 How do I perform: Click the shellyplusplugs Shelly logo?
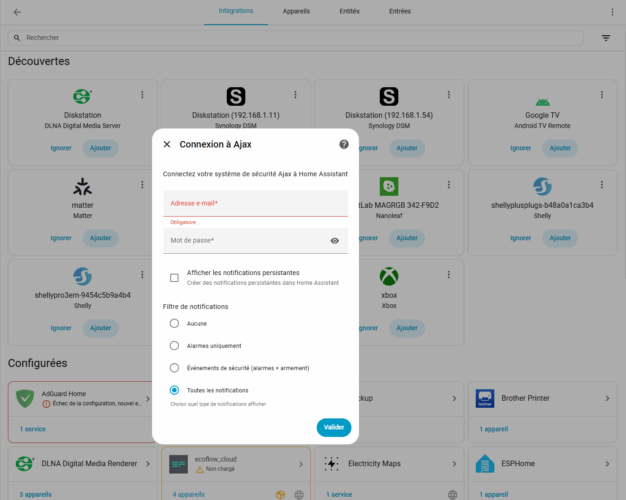coord(543,187)
